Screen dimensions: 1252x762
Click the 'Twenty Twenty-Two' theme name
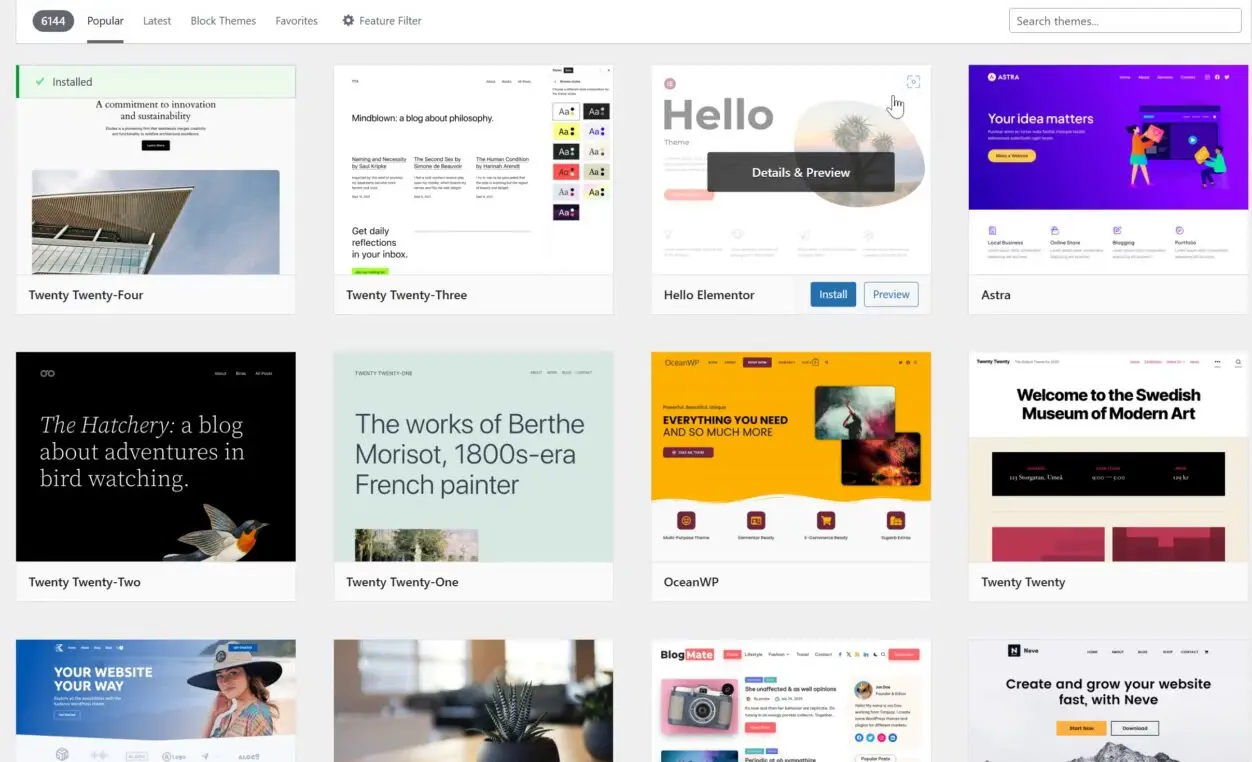coord(85,582)
